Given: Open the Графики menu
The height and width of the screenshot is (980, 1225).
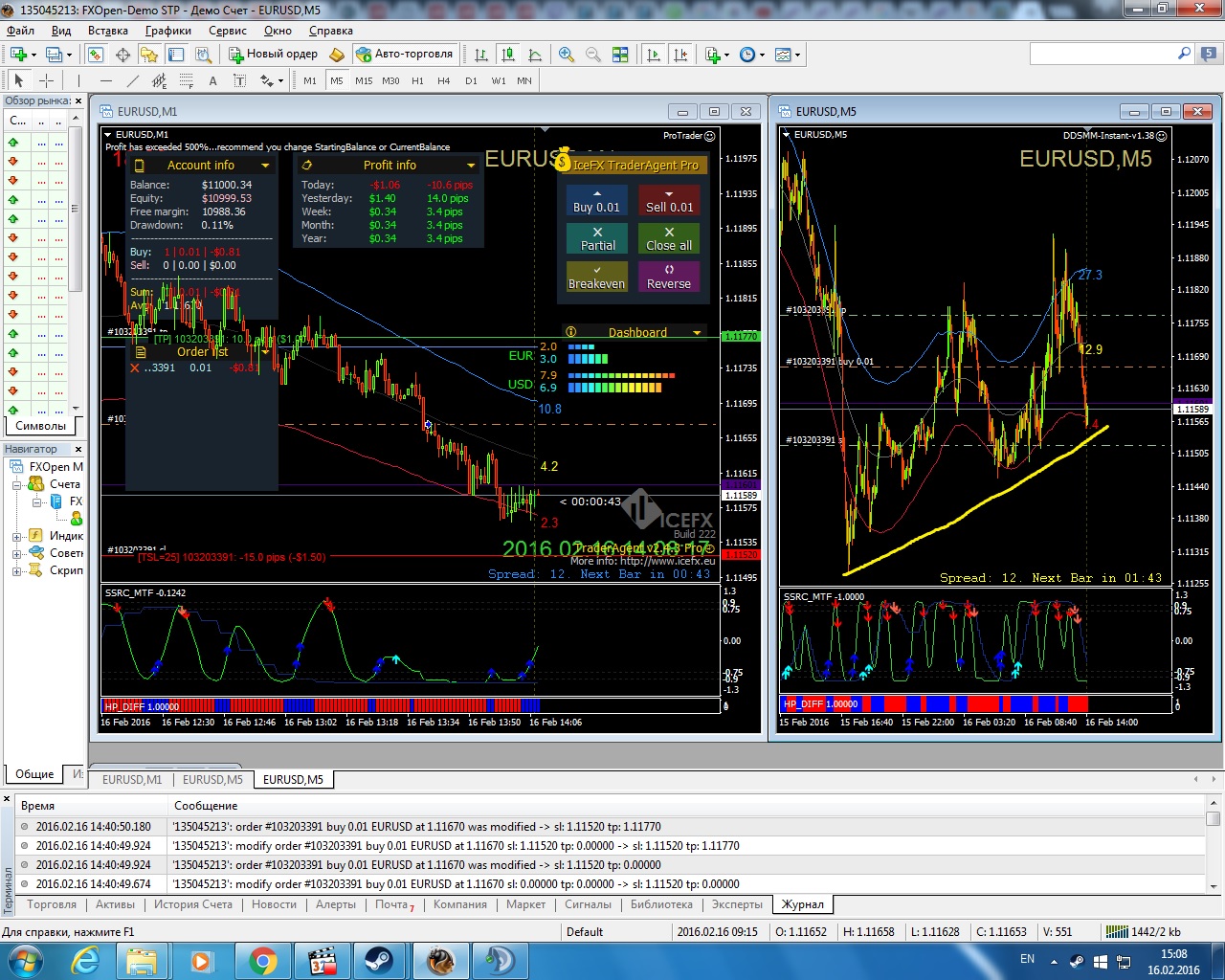Looking at the screenshot, I should tap(168, 31).
